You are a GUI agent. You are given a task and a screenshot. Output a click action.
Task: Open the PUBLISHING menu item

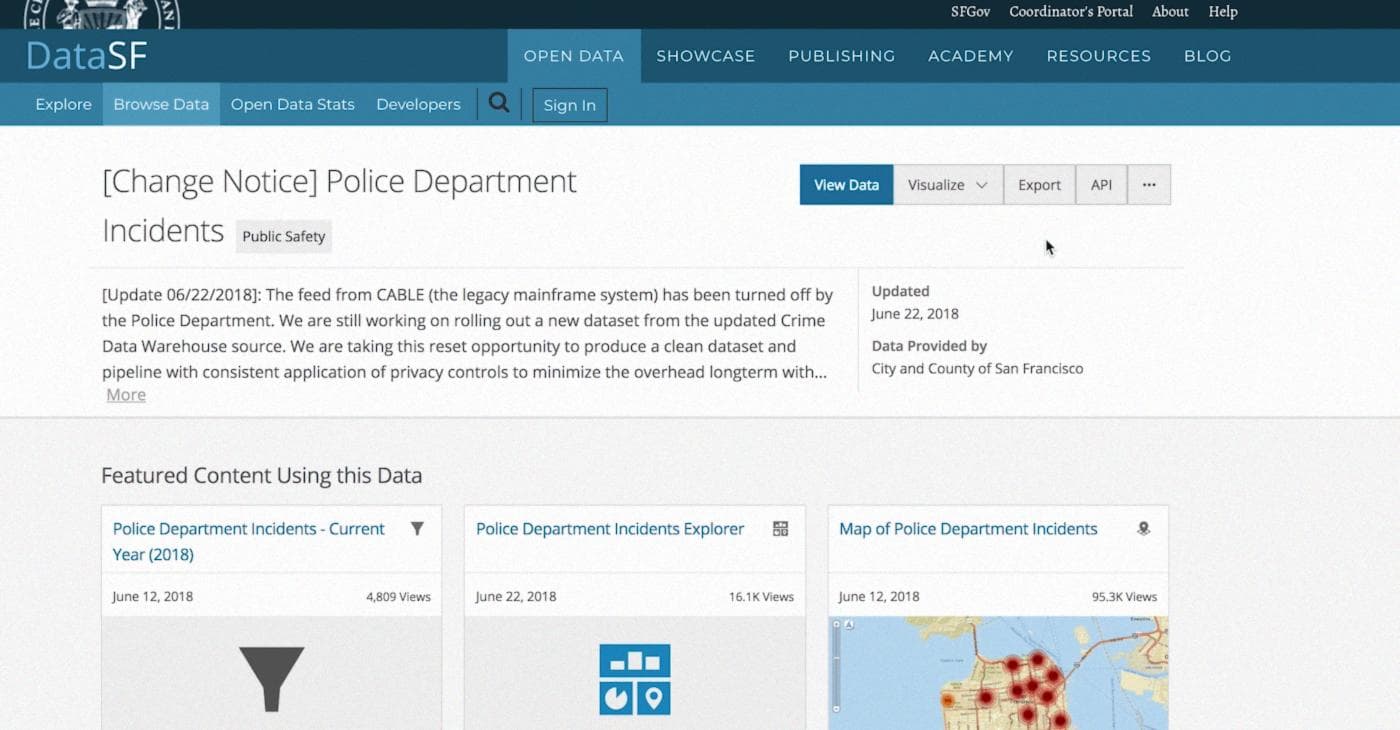click(842, 56)
